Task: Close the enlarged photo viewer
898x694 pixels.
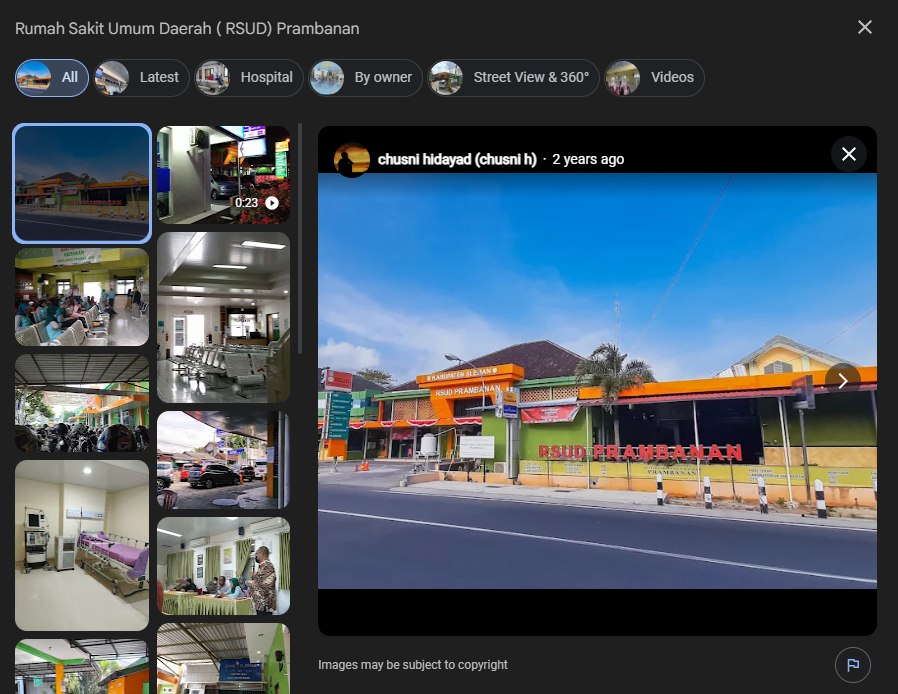Action: 848,154
